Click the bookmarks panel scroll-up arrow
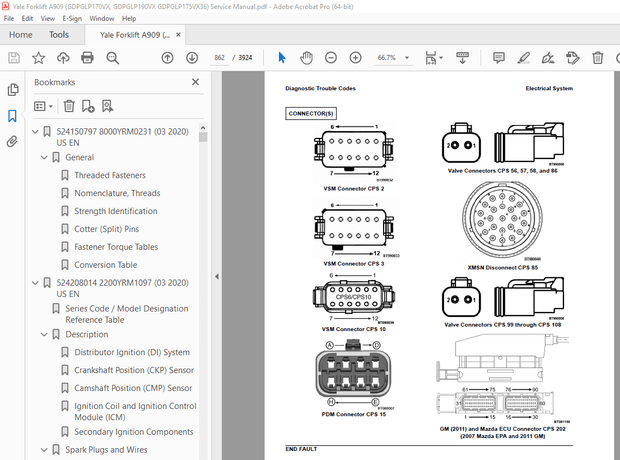The width and height of the screenshot is (620, 460). [203, 128]
